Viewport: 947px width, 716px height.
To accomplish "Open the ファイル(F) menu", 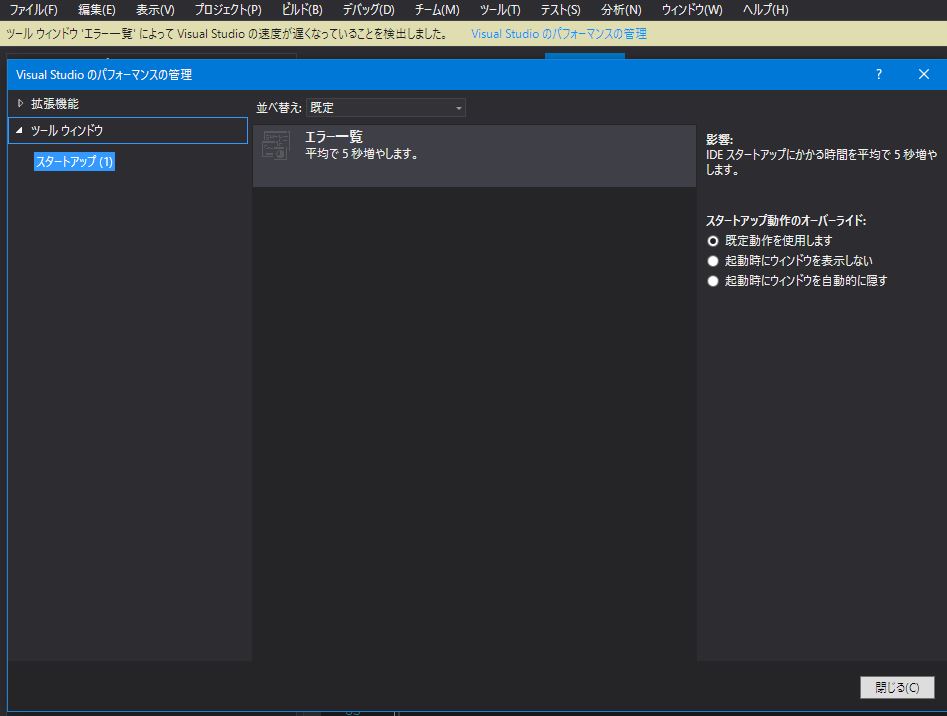I will click(x=34, y=10).
